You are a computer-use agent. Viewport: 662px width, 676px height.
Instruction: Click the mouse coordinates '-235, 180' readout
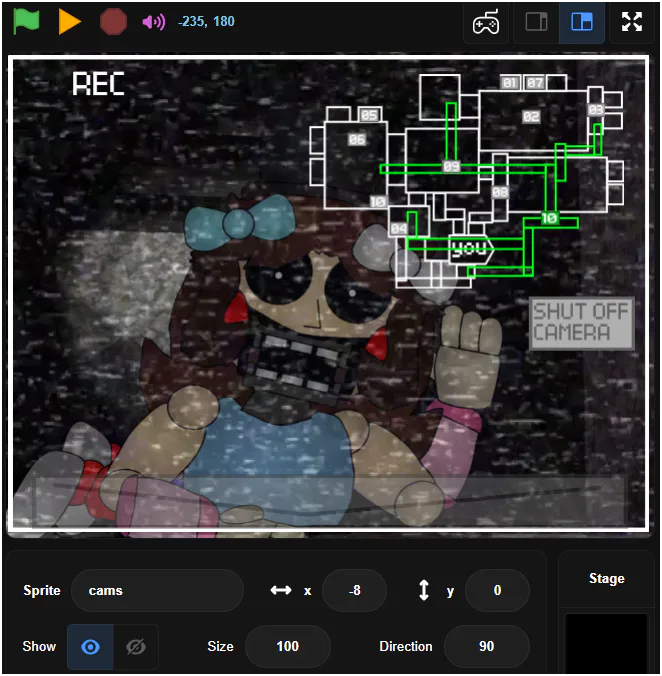[x=206, y=22]
